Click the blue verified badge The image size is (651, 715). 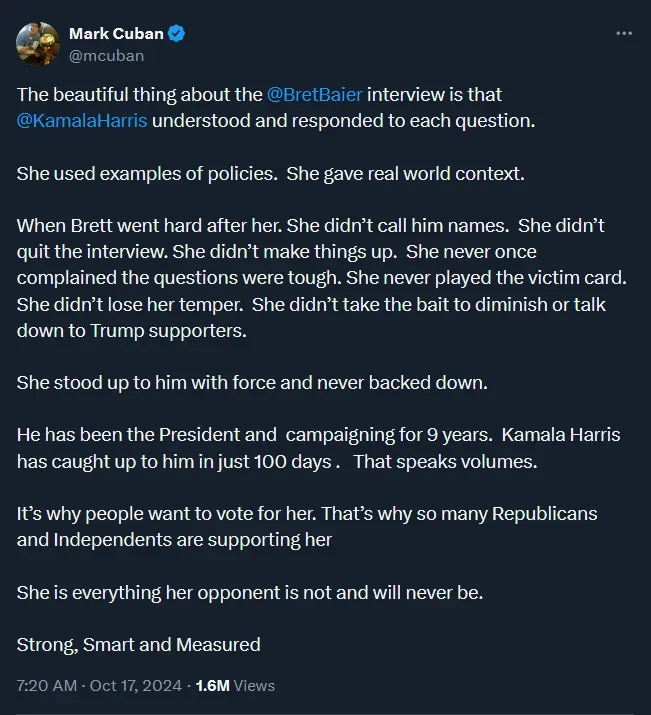point(176,34)
